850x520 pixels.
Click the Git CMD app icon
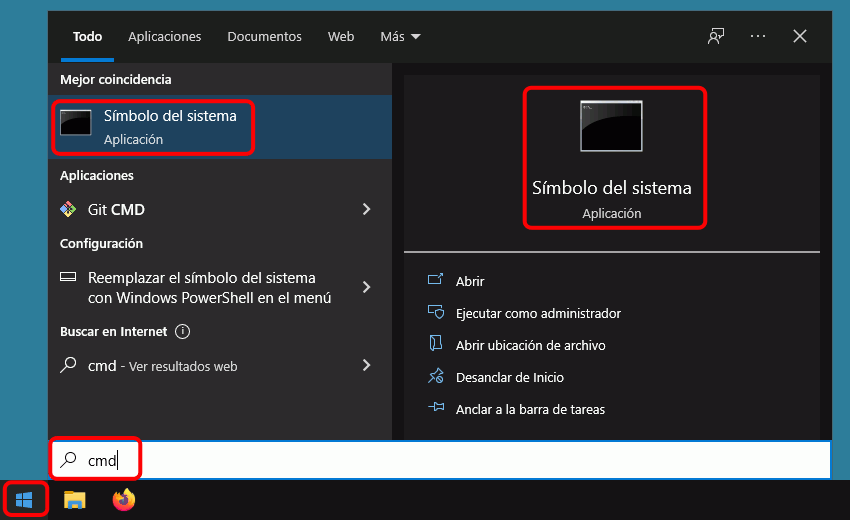click(68, 209)
